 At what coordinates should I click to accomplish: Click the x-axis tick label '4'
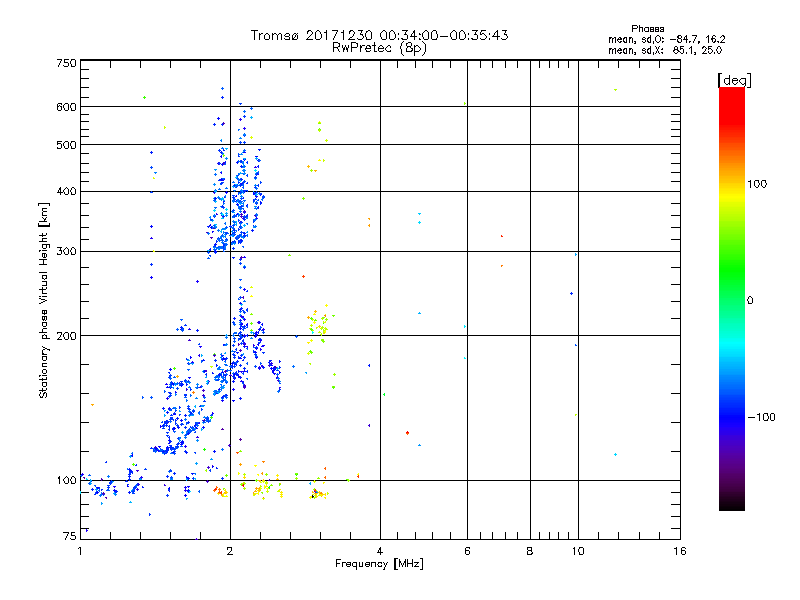point(380,551)
